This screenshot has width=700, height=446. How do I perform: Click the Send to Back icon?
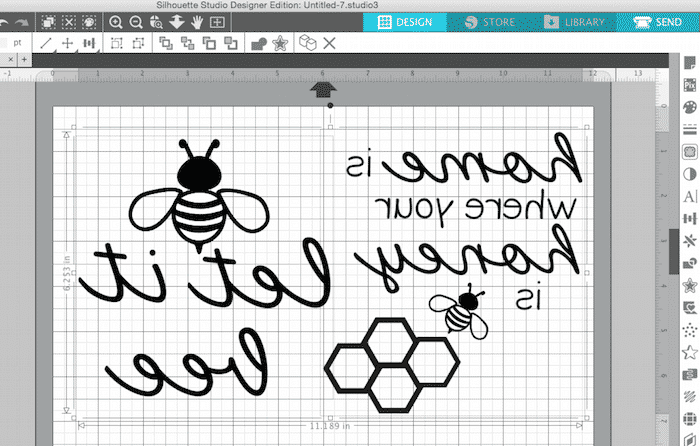pyautogui.click(x=231, y=43)
